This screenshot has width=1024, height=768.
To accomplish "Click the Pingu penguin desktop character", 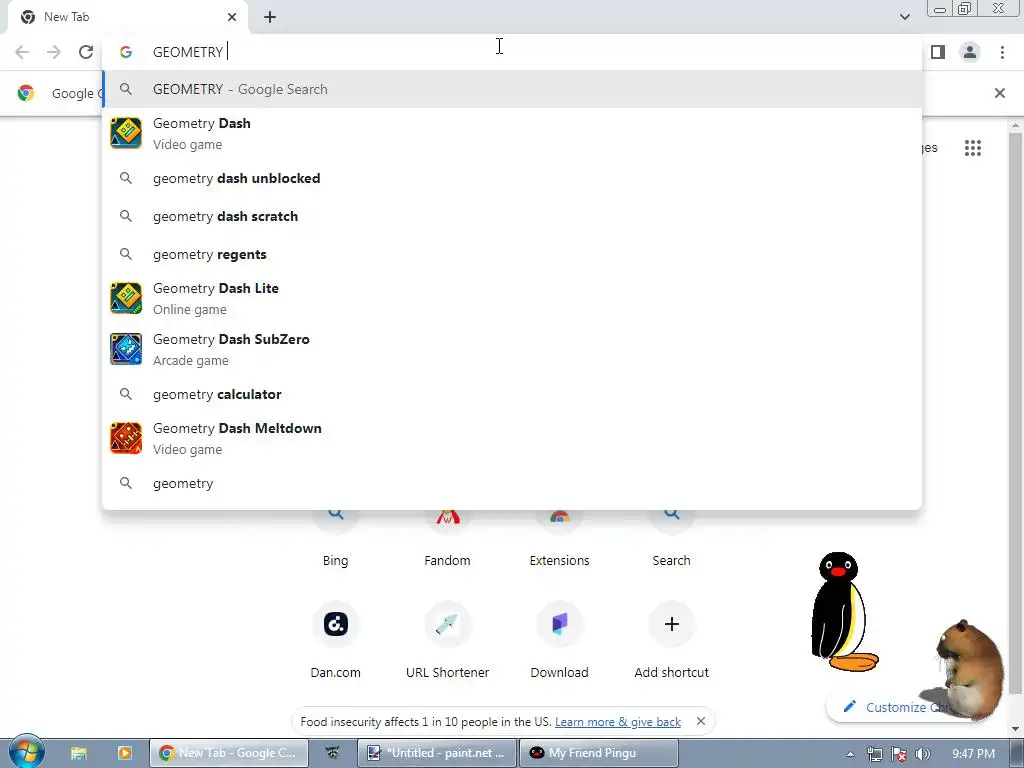I will [x=842, y=612].
